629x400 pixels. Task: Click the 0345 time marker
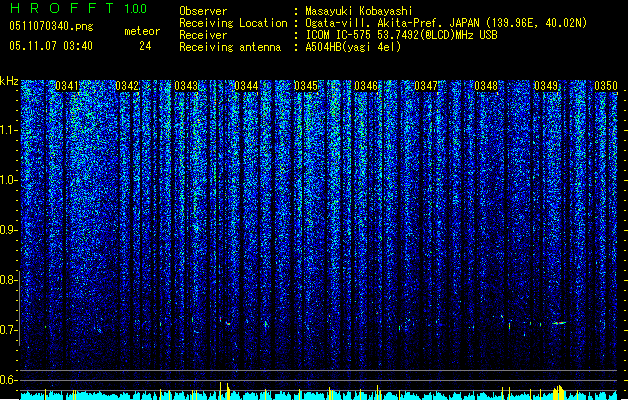pos(306,86)
